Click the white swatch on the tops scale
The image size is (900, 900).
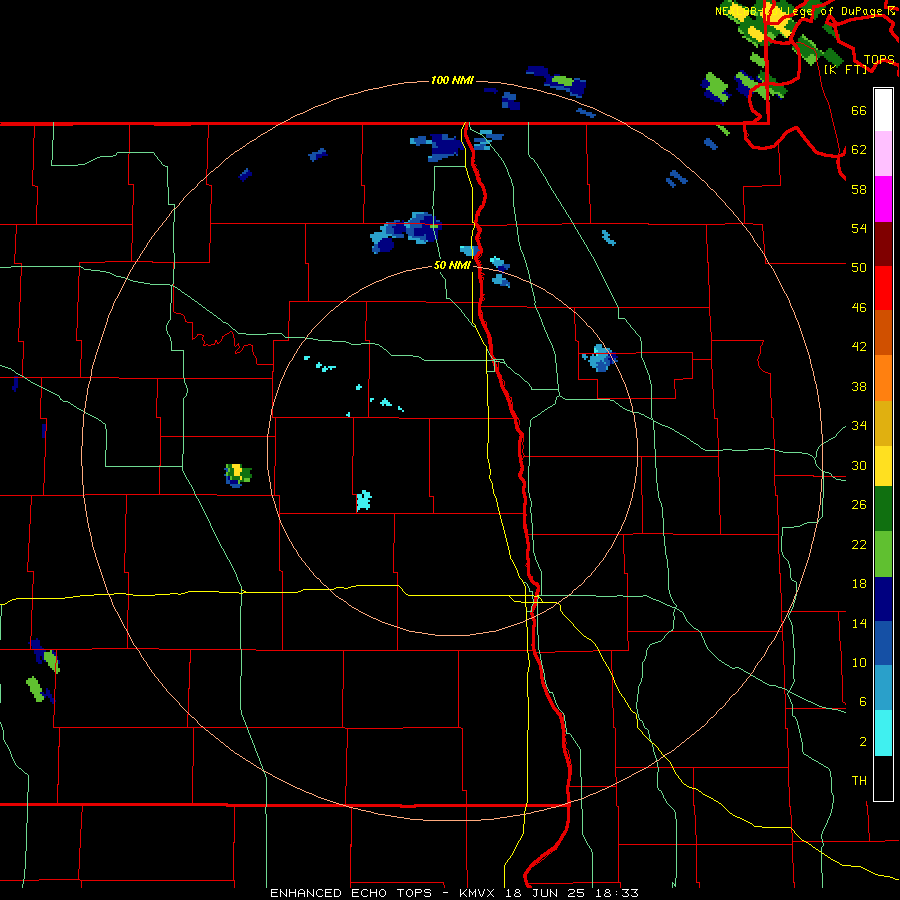[x=883, y=110]
